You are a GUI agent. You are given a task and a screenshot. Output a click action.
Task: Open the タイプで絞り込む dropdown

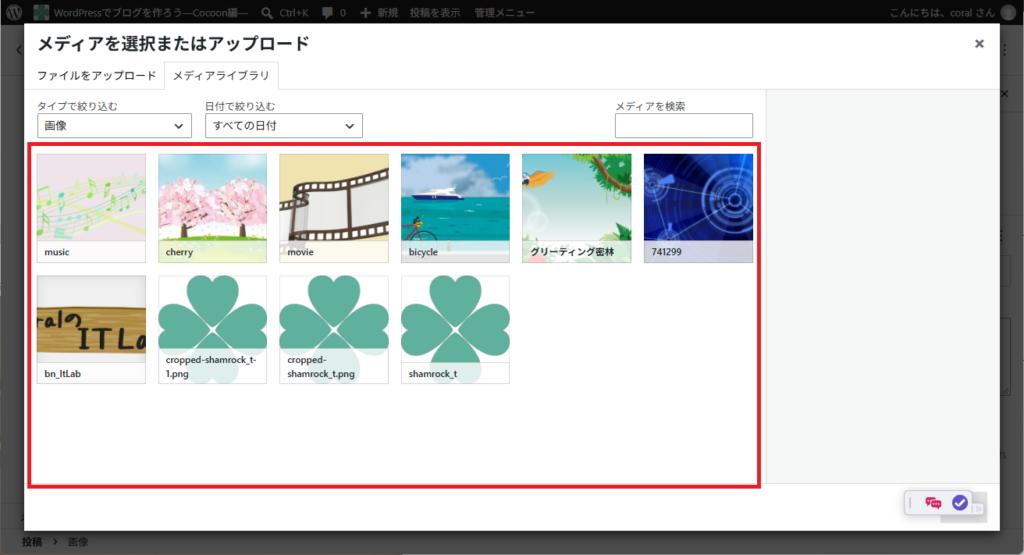pyautogui.click(x=114, y=125)
